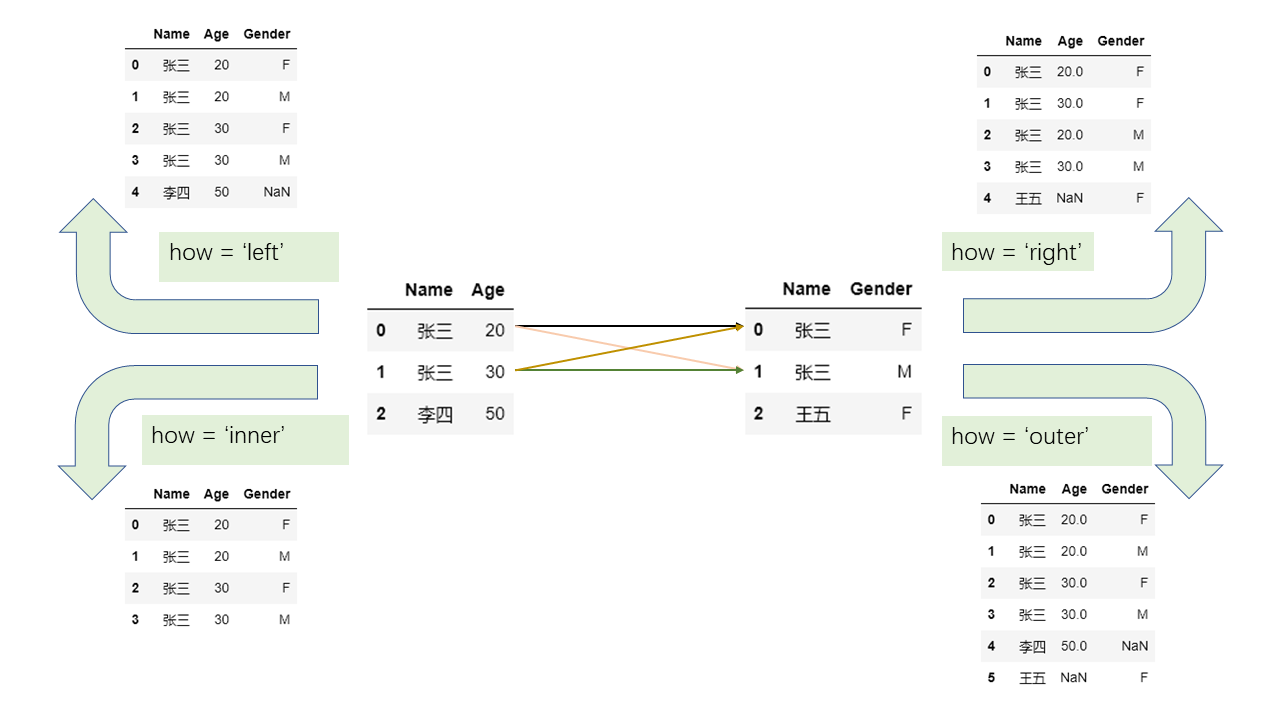Click the NaN Age cell in the right-join table

(1069, 198)
